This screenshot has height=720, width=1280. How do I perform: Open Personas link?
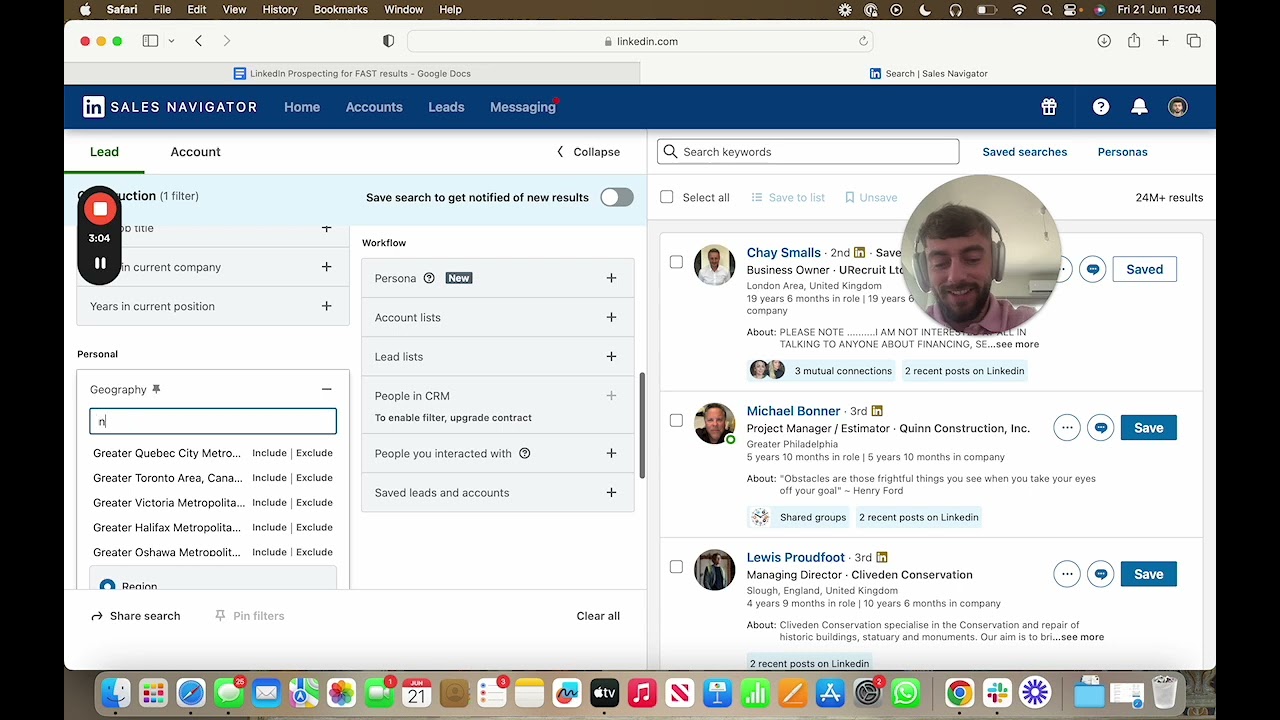(1122, 152)
